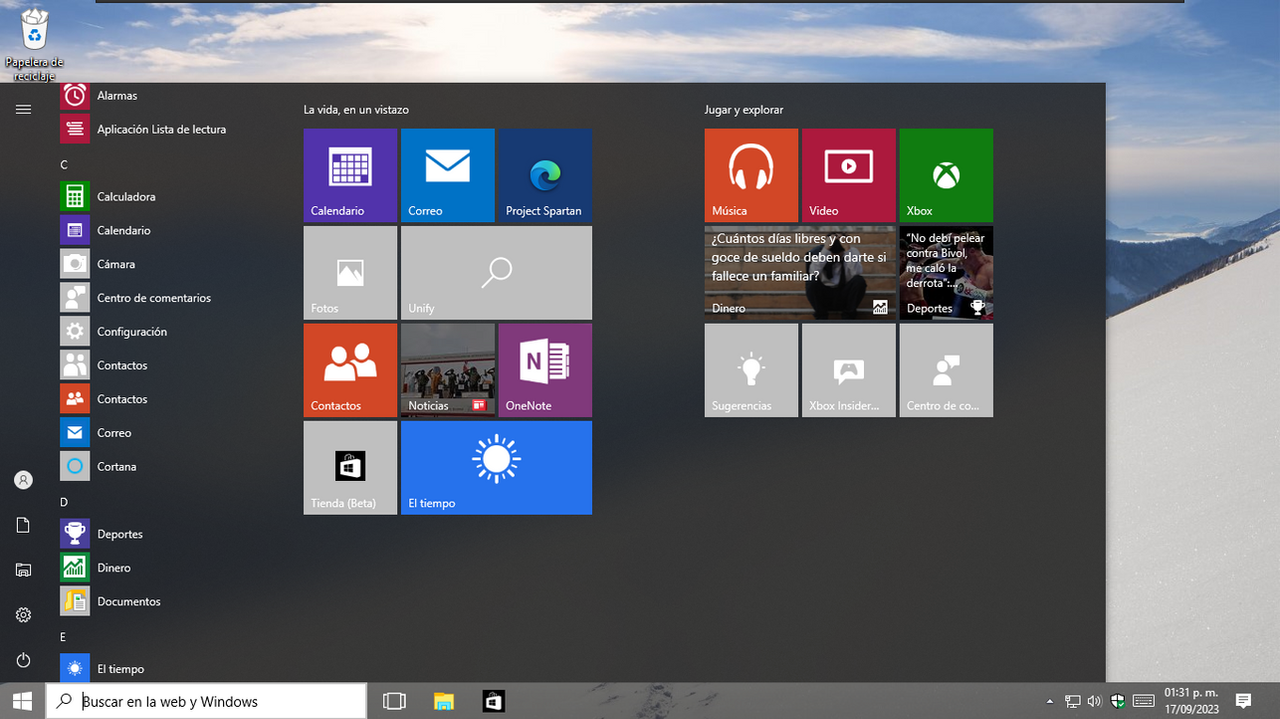Click the 'La vida, en un vistazo' heading
This screenshot has width=1280, height=719.
pyautogui.click(x=356, y=110)
